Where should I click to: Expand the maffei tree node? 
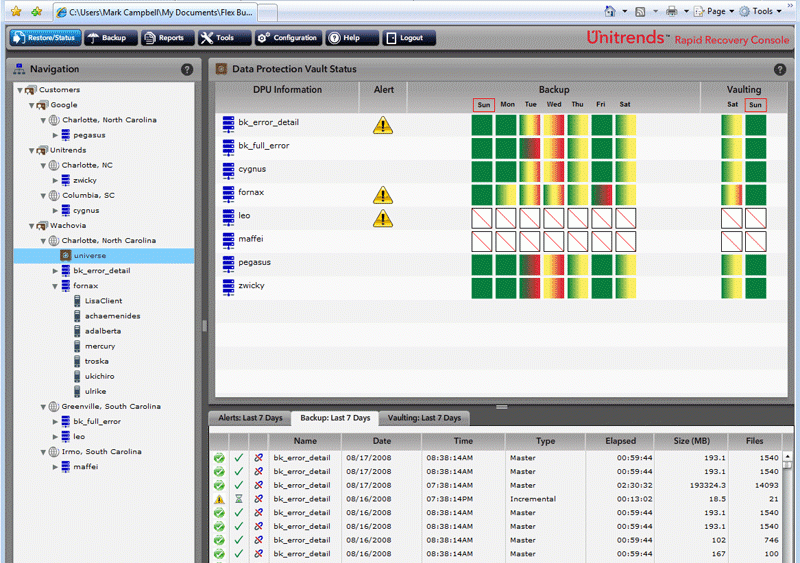(x=55, y=467)
